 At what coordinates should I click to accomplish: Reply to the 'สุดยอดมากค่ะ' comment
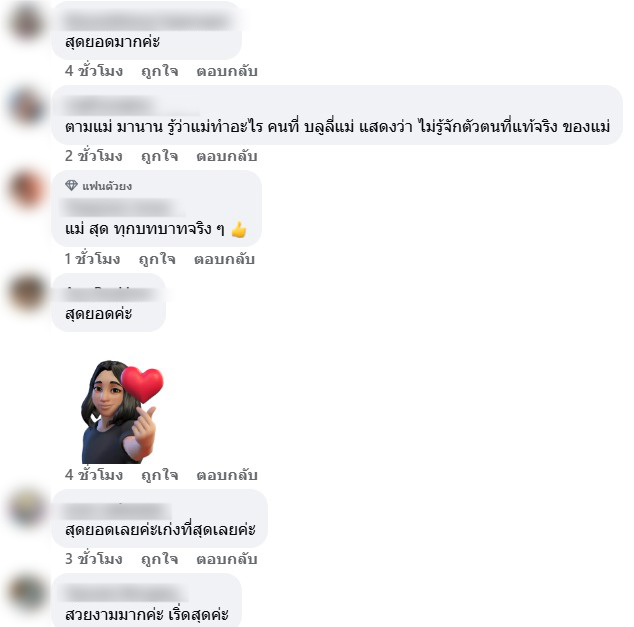(x=227, y=71)
